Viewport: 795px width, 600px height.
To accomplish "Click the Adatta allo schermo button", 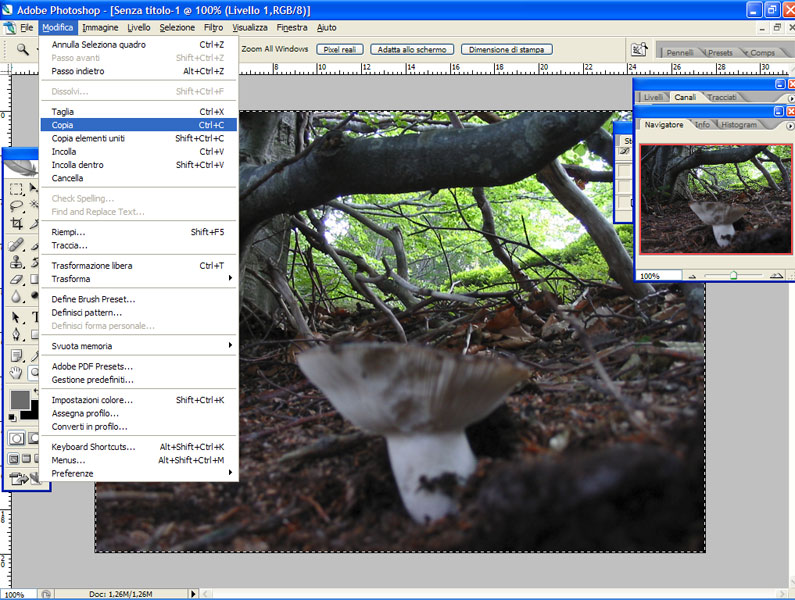I will pyautogui.click(x=412, y=49).
